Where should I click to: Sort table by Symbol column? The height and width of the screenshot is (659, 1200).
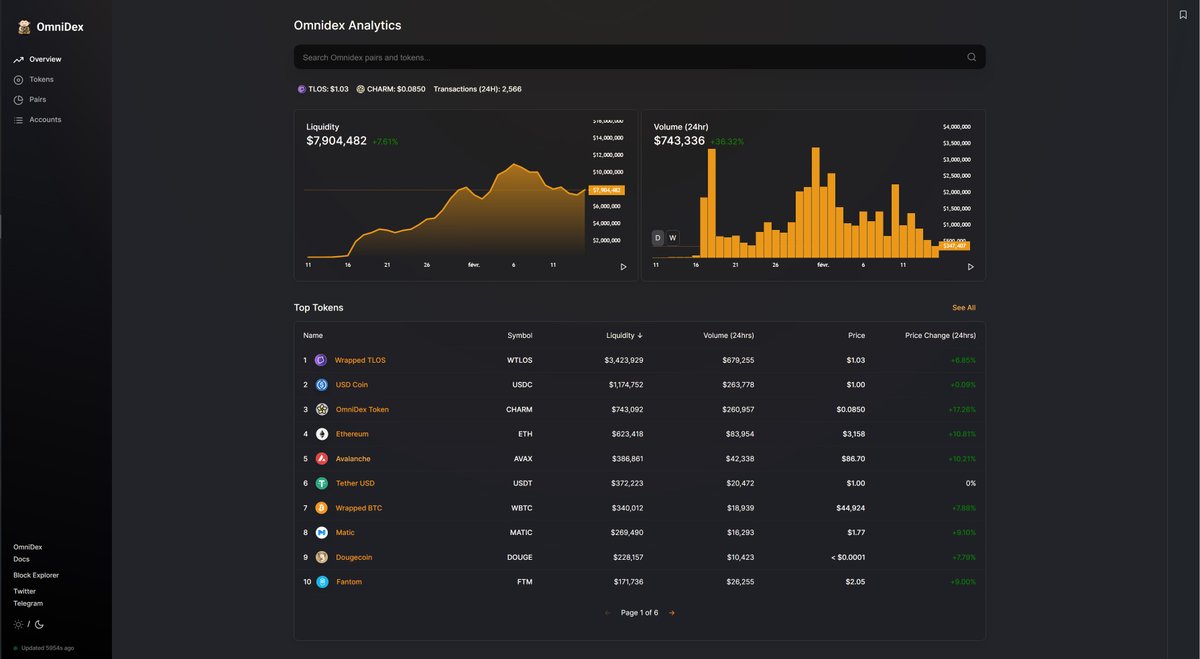coord(520,336)
